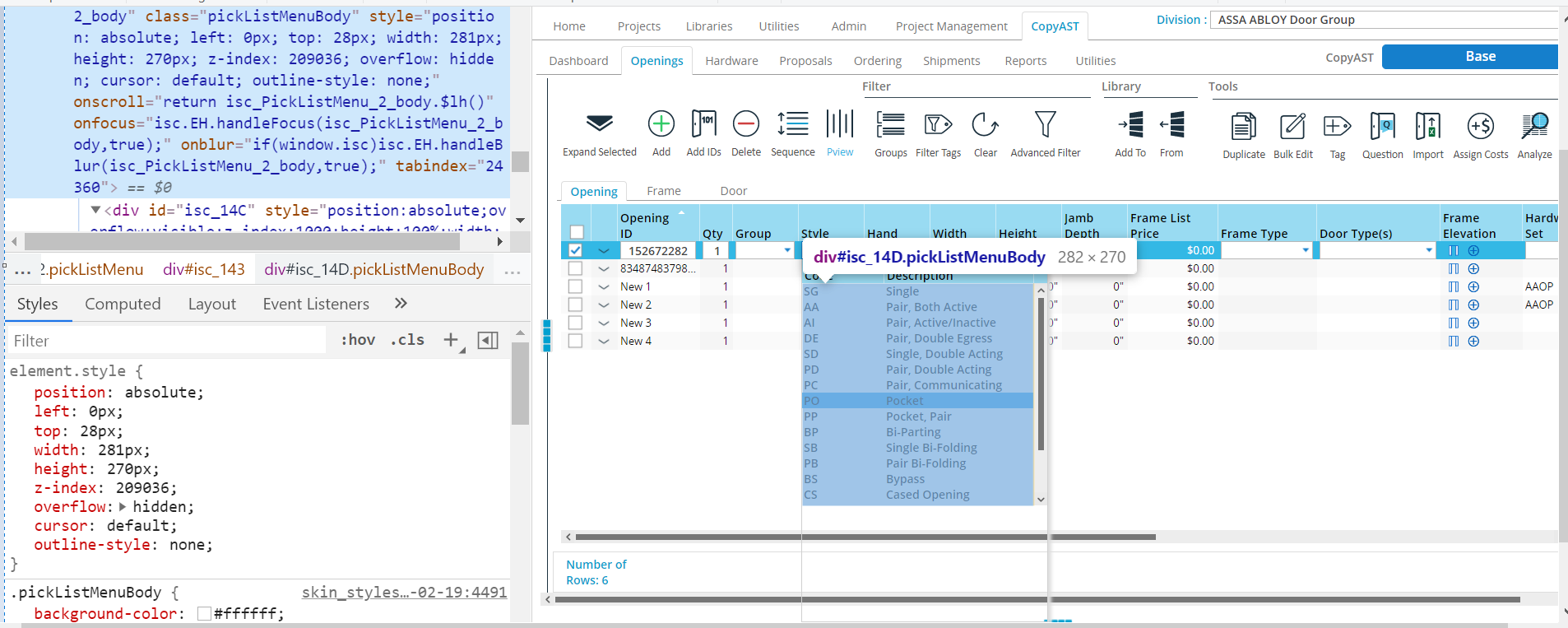Expand the row chevron for New 2
1568x628 pixels.
coord(604,305)
